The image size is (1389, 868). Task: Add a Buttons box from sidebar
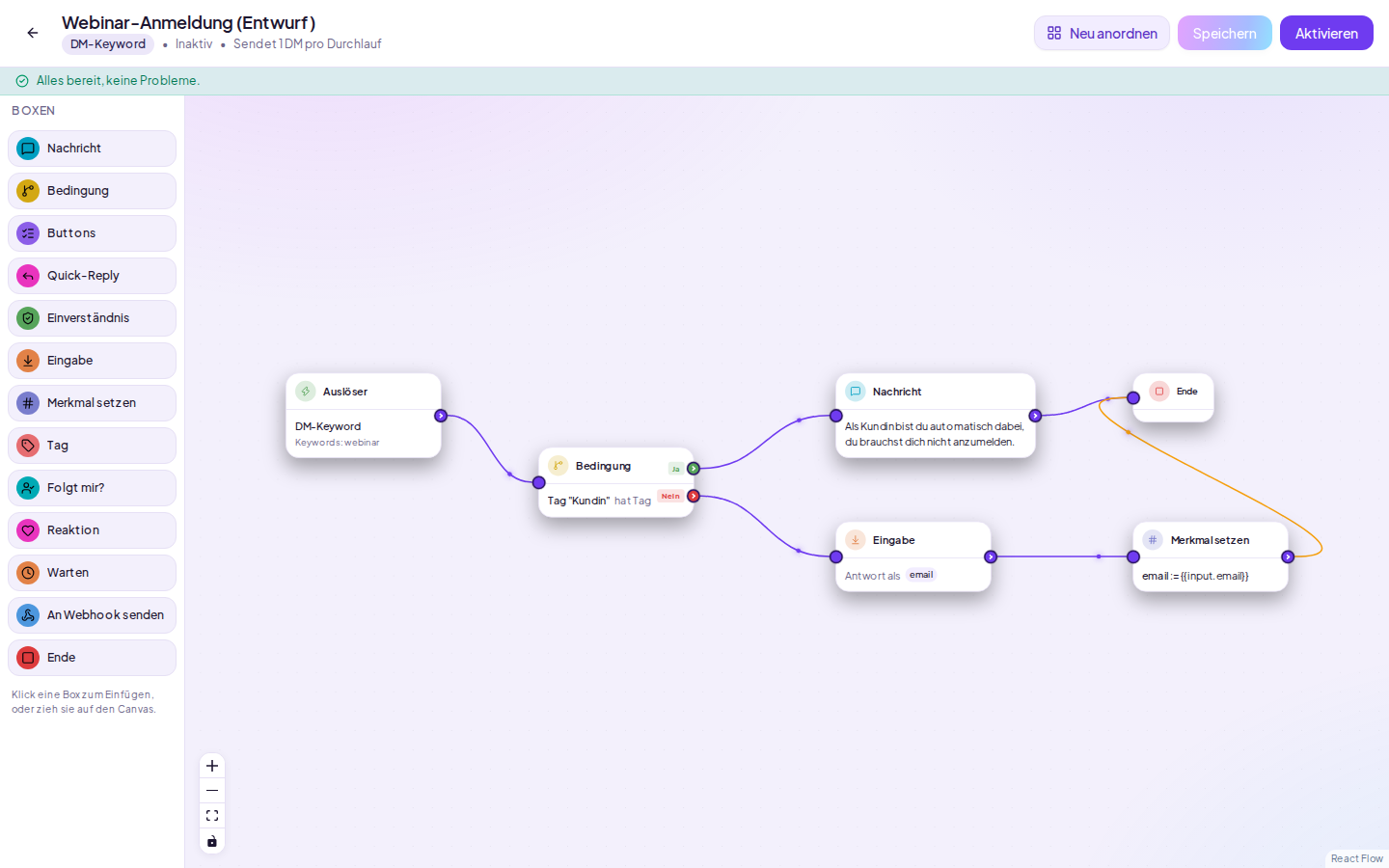(92, 233)
